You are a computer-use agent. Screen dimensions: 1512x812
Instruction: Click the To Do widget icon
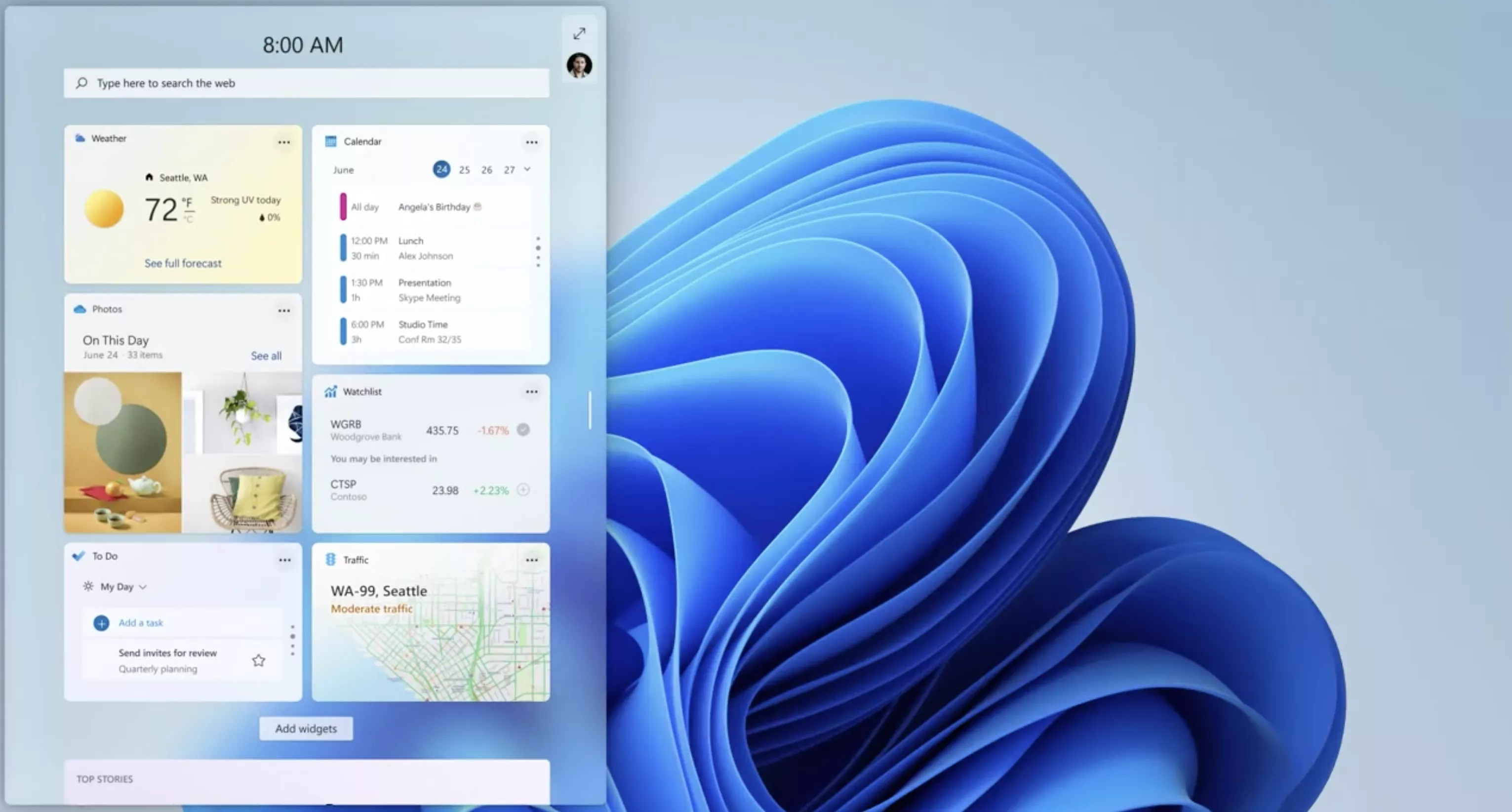coord(79,556)
